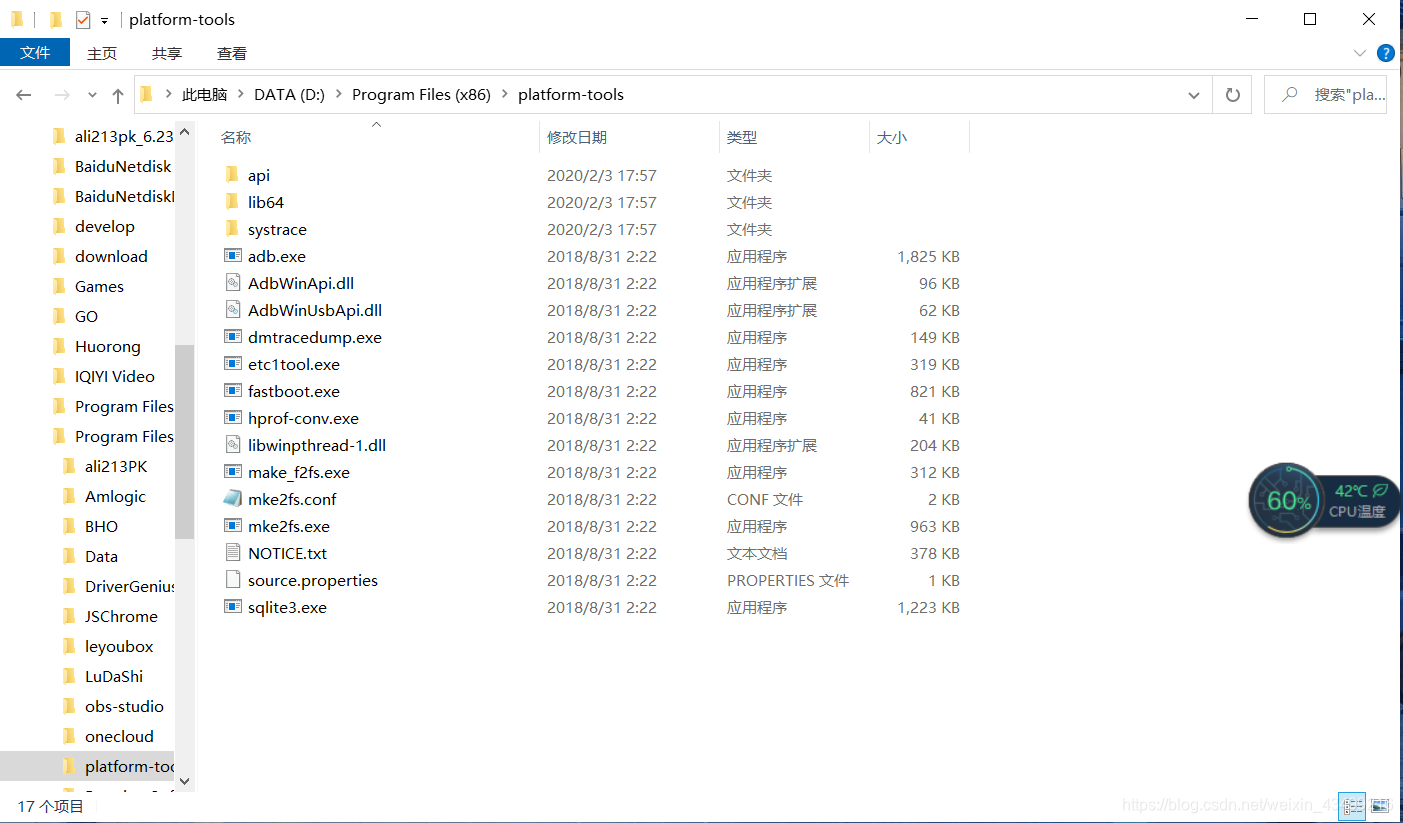
Task: Click the search platform-tools box
Action: [x=1325, y=95]
